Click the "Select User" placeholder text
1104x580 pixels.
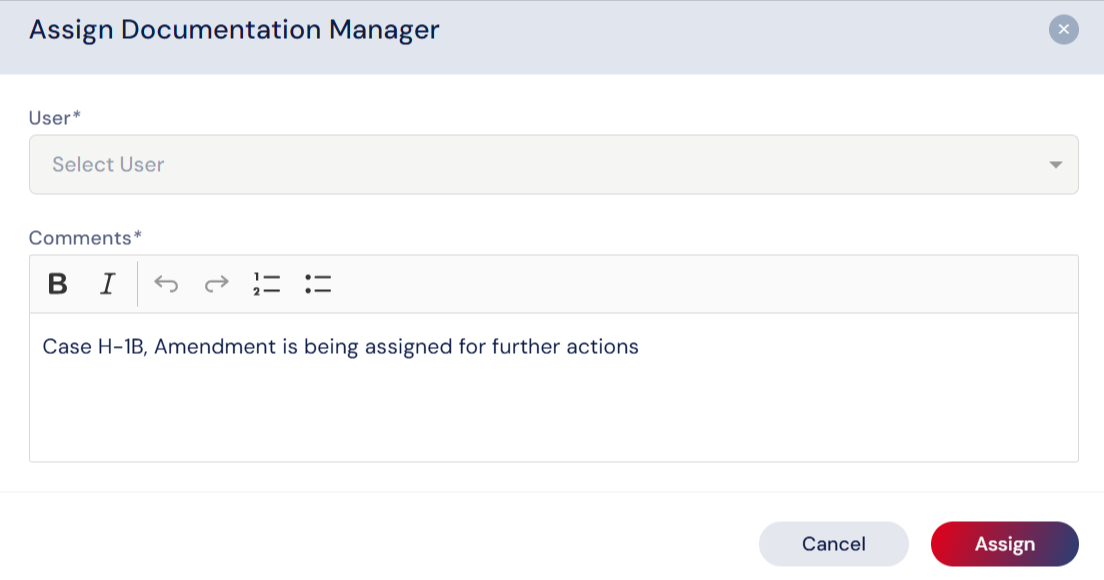[x=108, y=164]
